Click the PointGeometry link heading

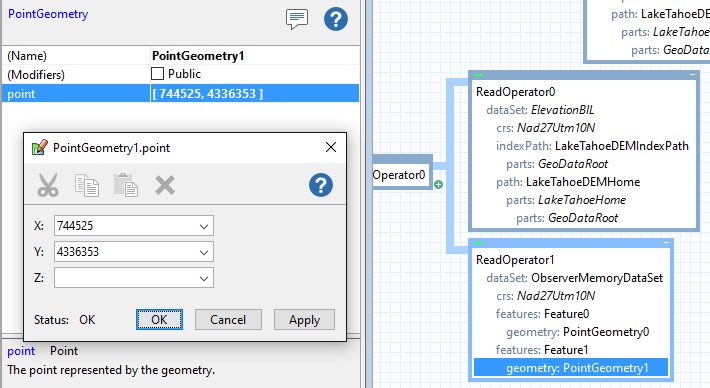(48, 14)
